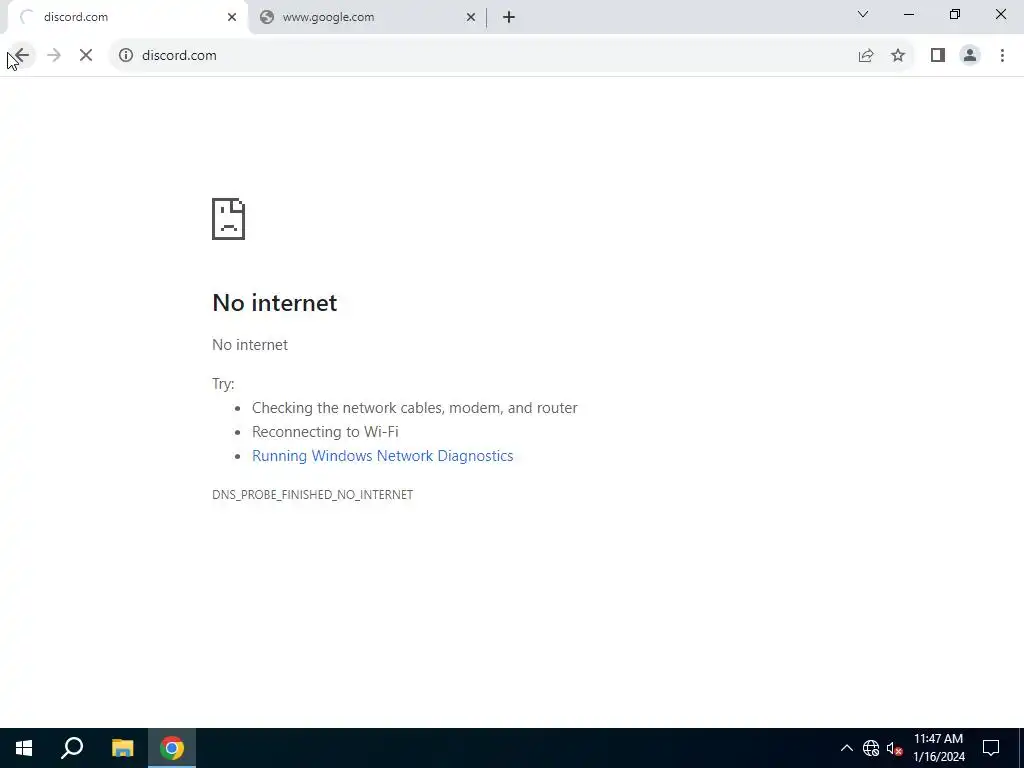Open Windows taskbar search
Screen dimensions: 1024x768
tap(72, 748)
